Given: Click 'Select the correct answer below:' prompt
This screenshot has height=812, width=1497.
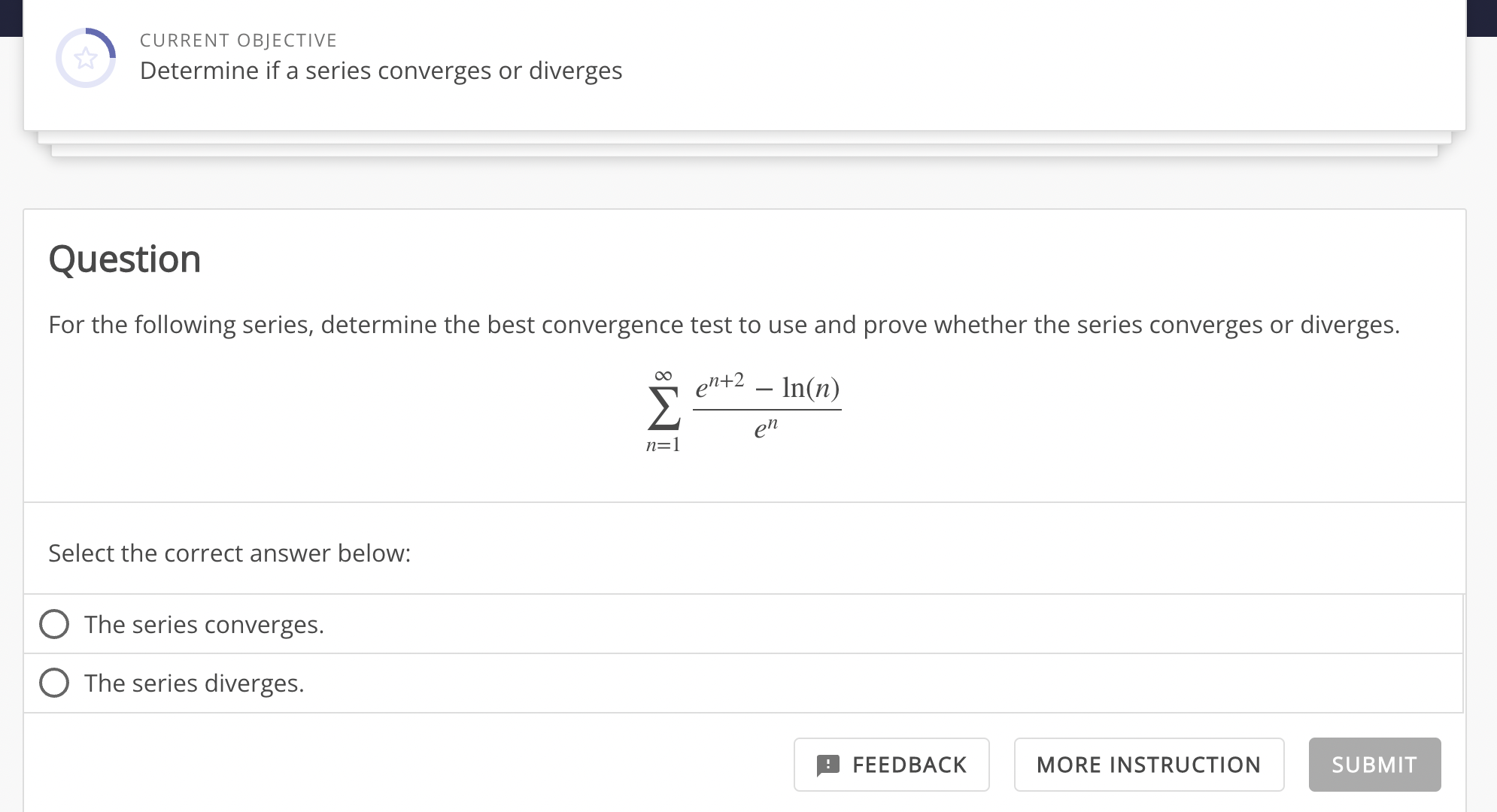Looking at the screenshot, I should [229, 553].
